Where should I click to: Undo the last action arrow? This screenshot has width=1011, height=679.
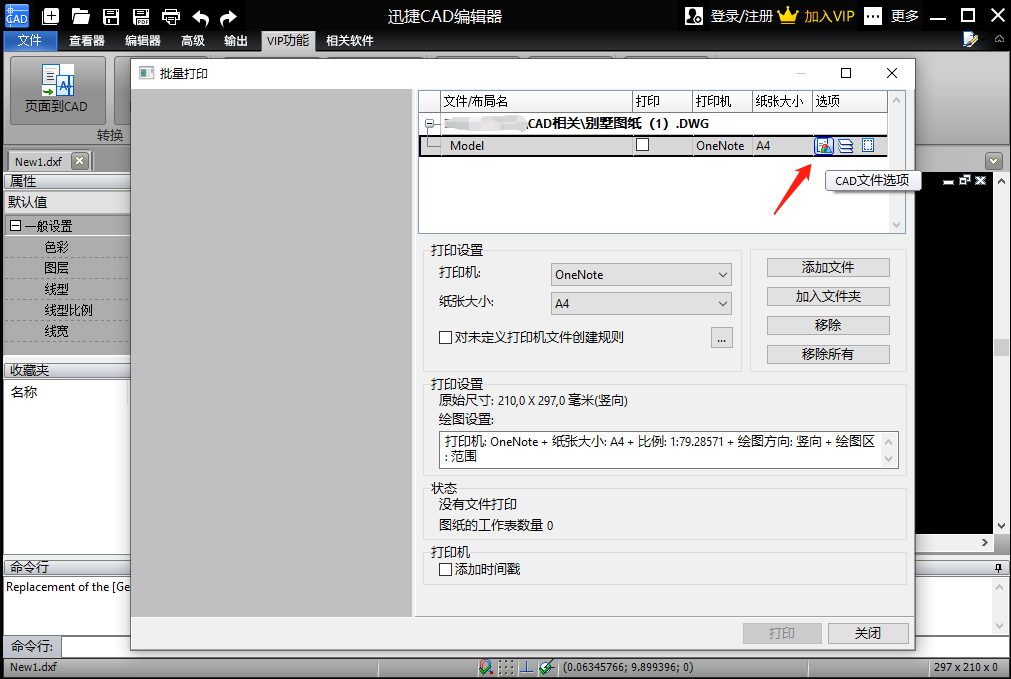click(x=201, y=17)
